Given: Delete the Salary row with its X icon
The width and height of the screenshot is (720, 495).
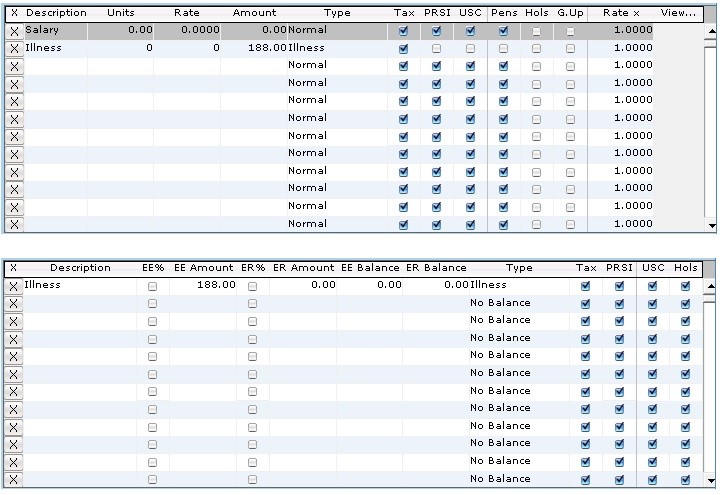Looking at the screenshot, I should [14, 31].
